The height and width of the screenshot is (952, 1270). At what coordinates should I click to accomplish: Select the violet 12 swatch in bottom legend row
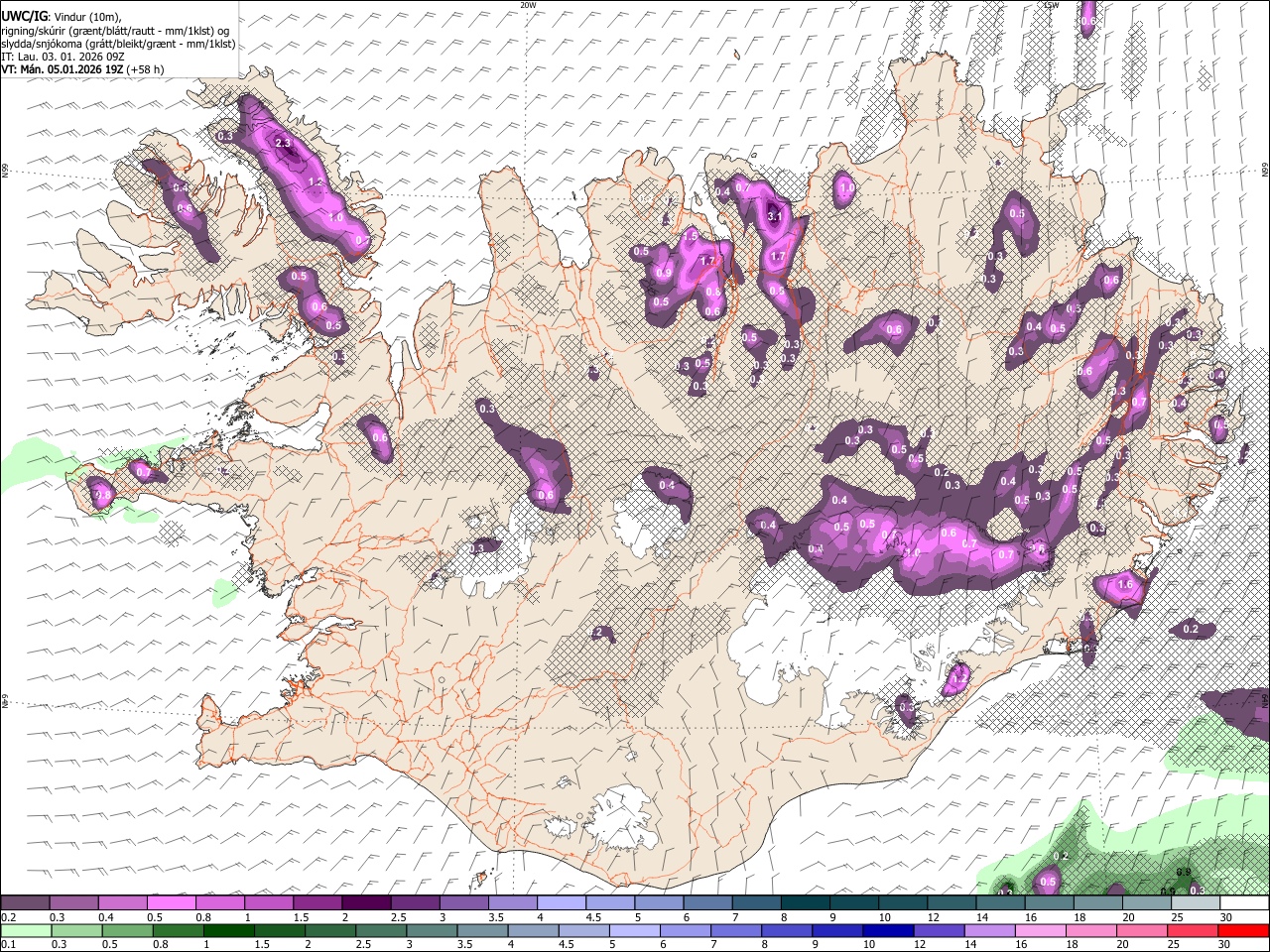click(x=938, y=931)
